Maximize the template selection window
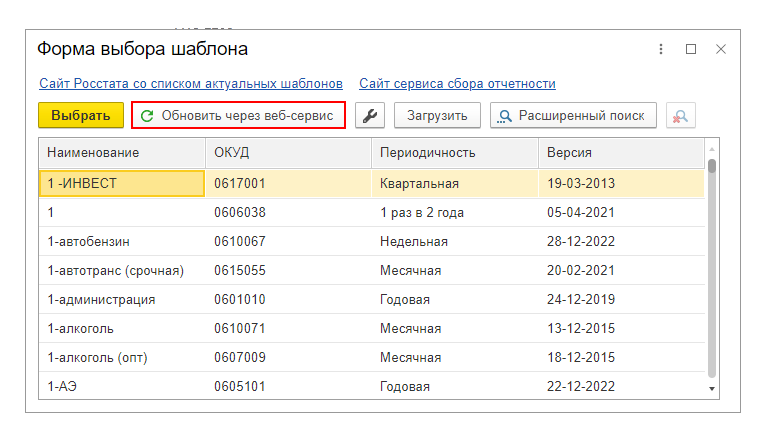 pyautogui.click(x=691, y=49)
